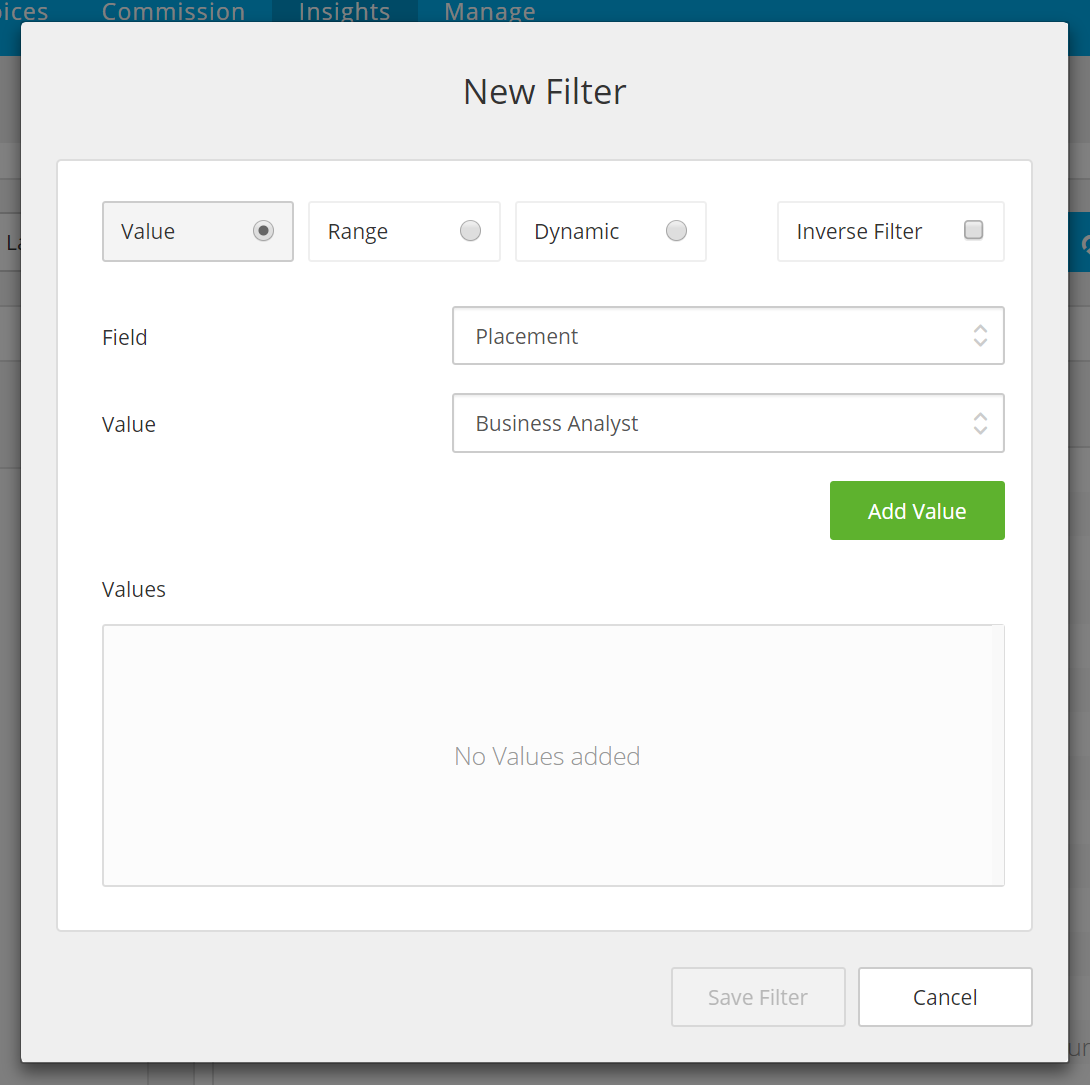Click the Inverse Filter label text

pos(859,231)
